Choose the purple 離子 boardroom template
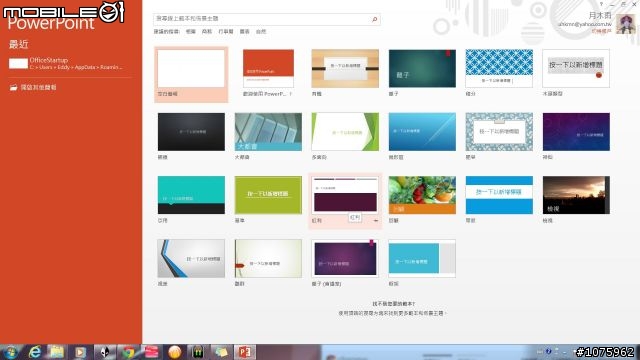The width and height of the screenshot is (640, 360). click(x=345, y=258)
